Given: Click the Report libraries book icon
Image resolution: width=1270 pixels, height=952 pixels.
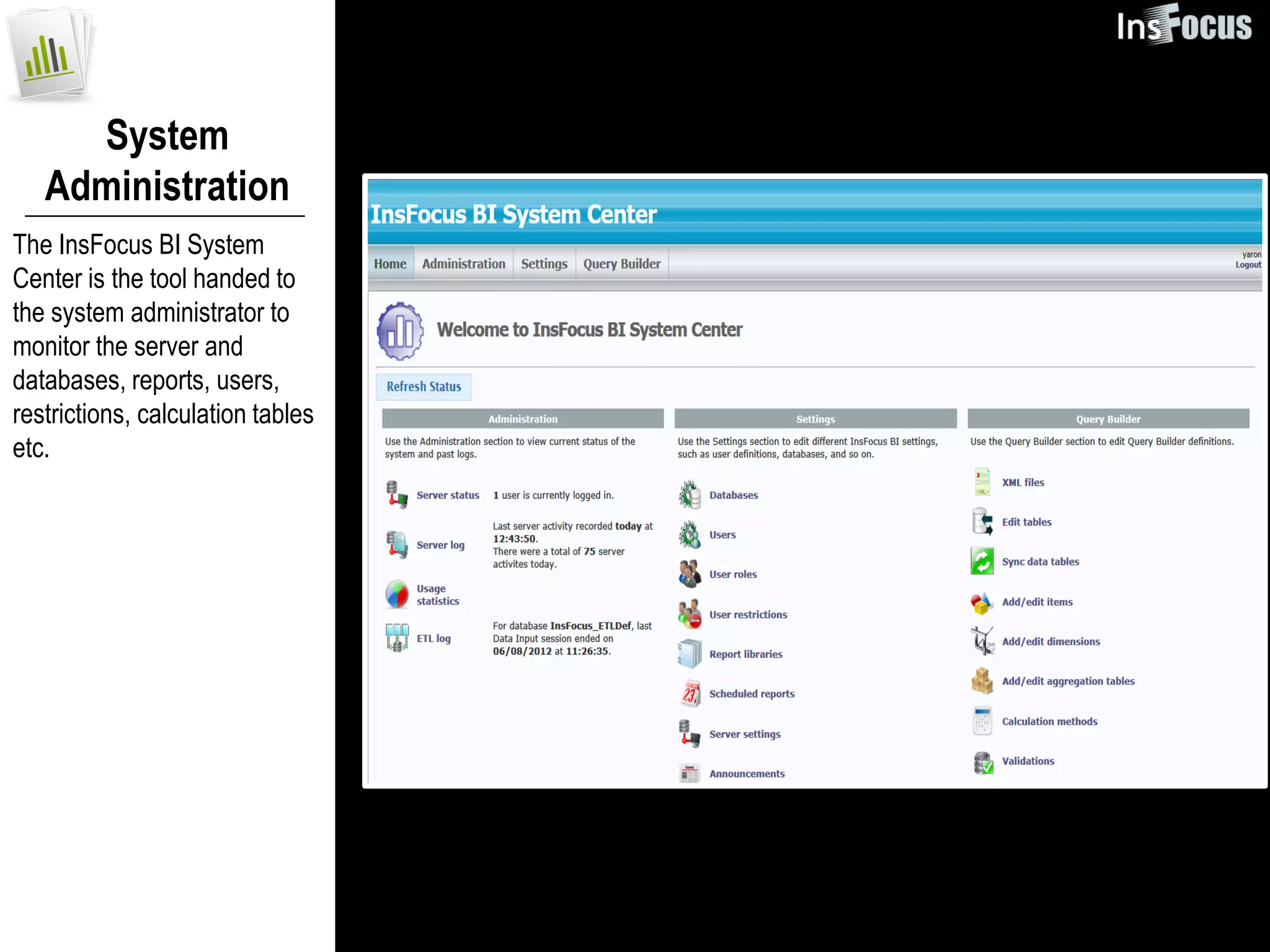Looking at the screenshot, I should [x=690, y=654].
